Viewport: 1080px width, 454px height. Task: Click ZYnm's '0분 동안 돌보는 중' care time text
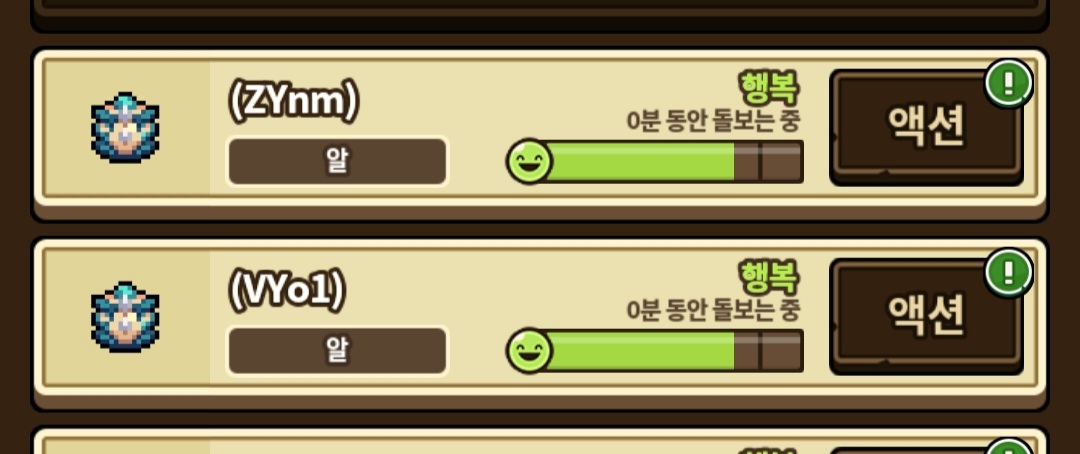tap(714, 121)
